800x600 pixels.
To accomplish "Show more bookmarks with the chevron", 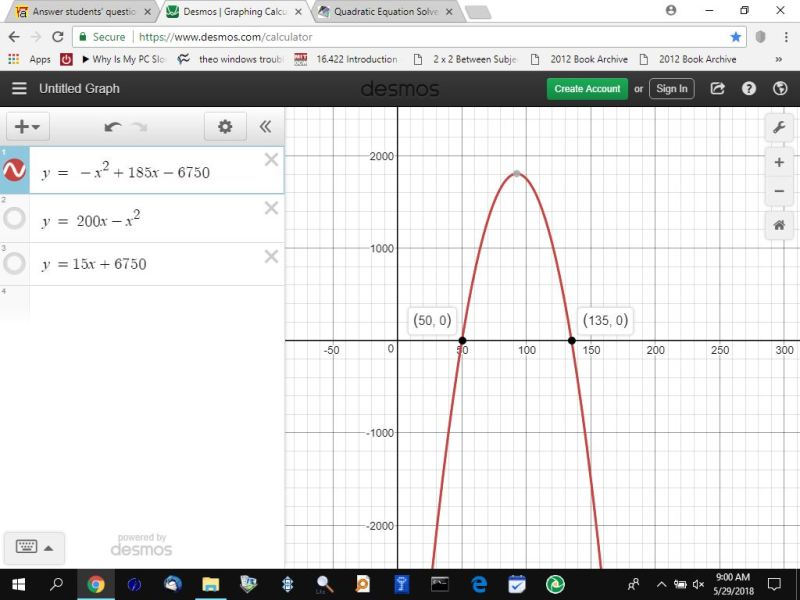I will 779,59.
